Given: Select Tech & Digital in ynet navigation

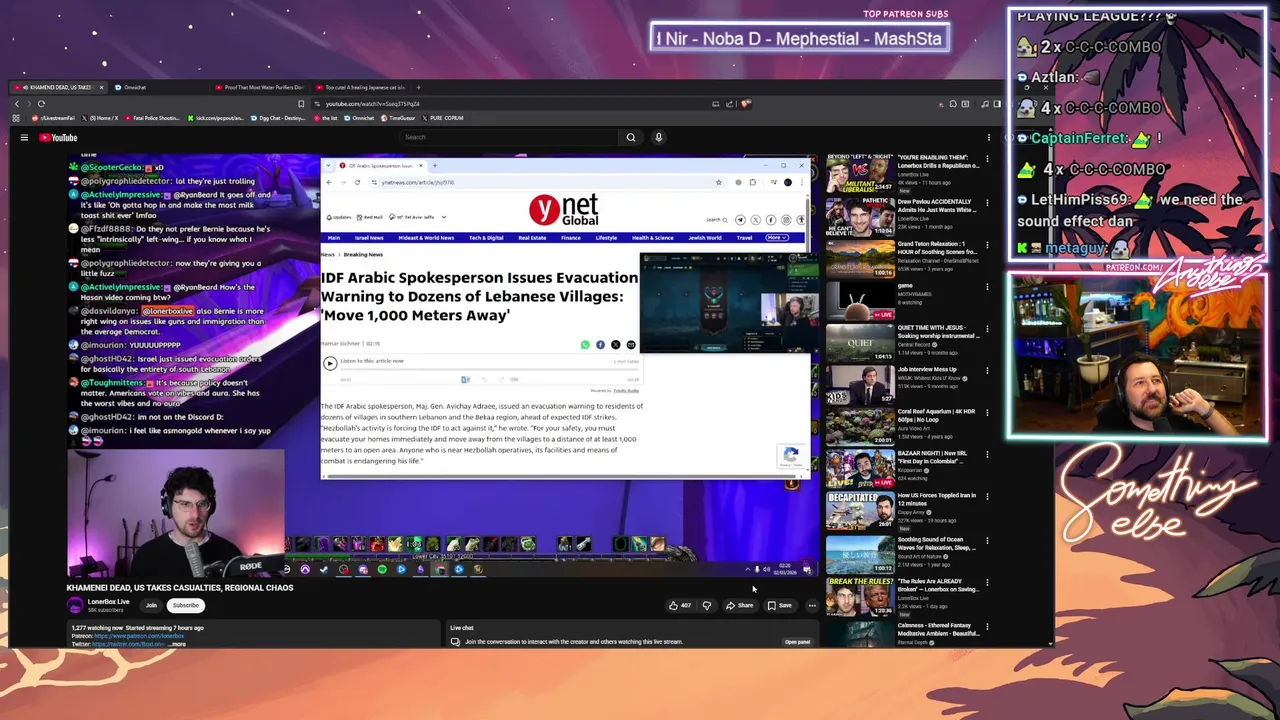Looking at the screenshot, I should (486, 238).
